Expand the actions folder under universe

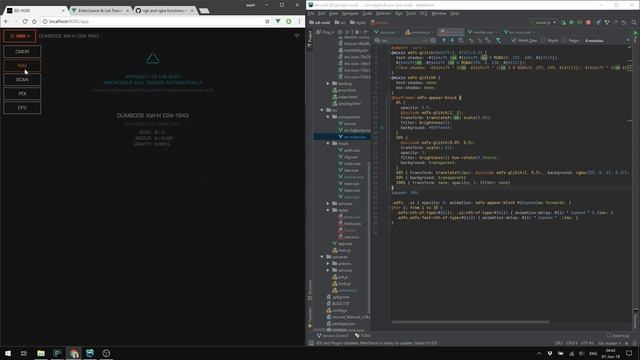[x=328, y=264]
